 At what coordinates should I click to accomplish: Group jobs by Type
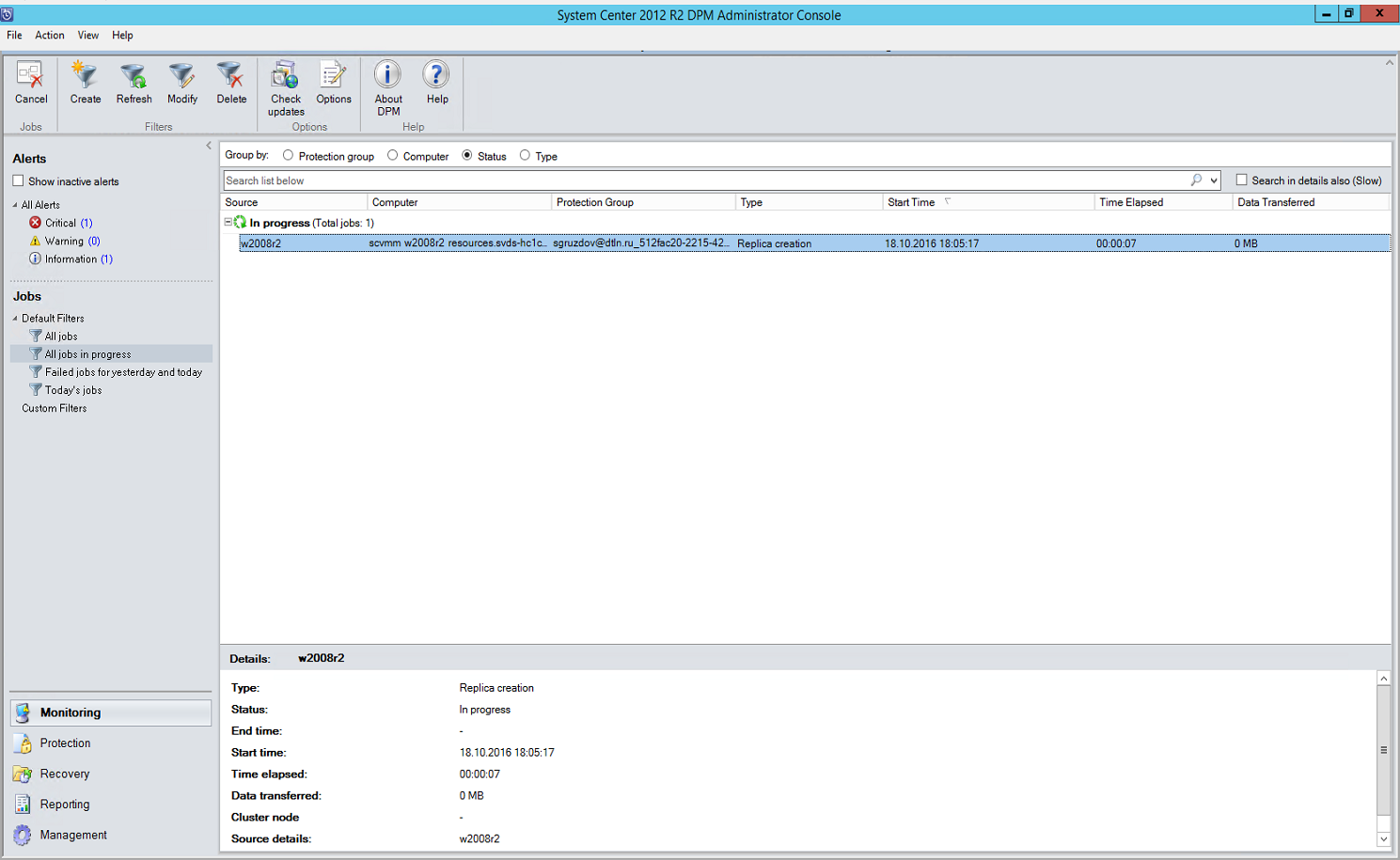[x=525, y=155]
